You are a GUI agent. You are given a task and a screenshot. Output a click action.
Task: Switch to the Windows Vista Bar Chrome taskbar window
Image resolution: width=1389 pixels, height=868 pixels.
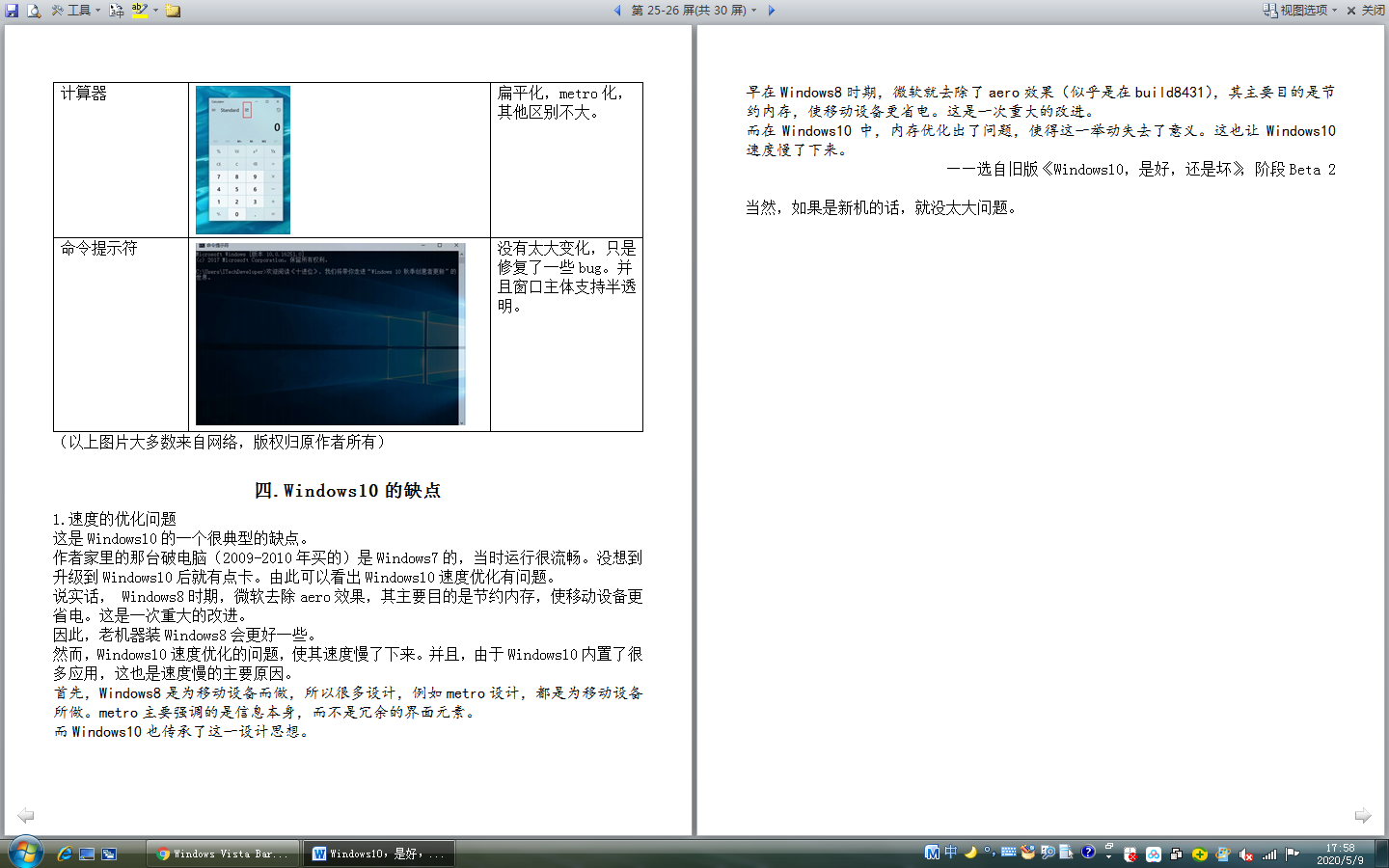[x=223, y=854]
